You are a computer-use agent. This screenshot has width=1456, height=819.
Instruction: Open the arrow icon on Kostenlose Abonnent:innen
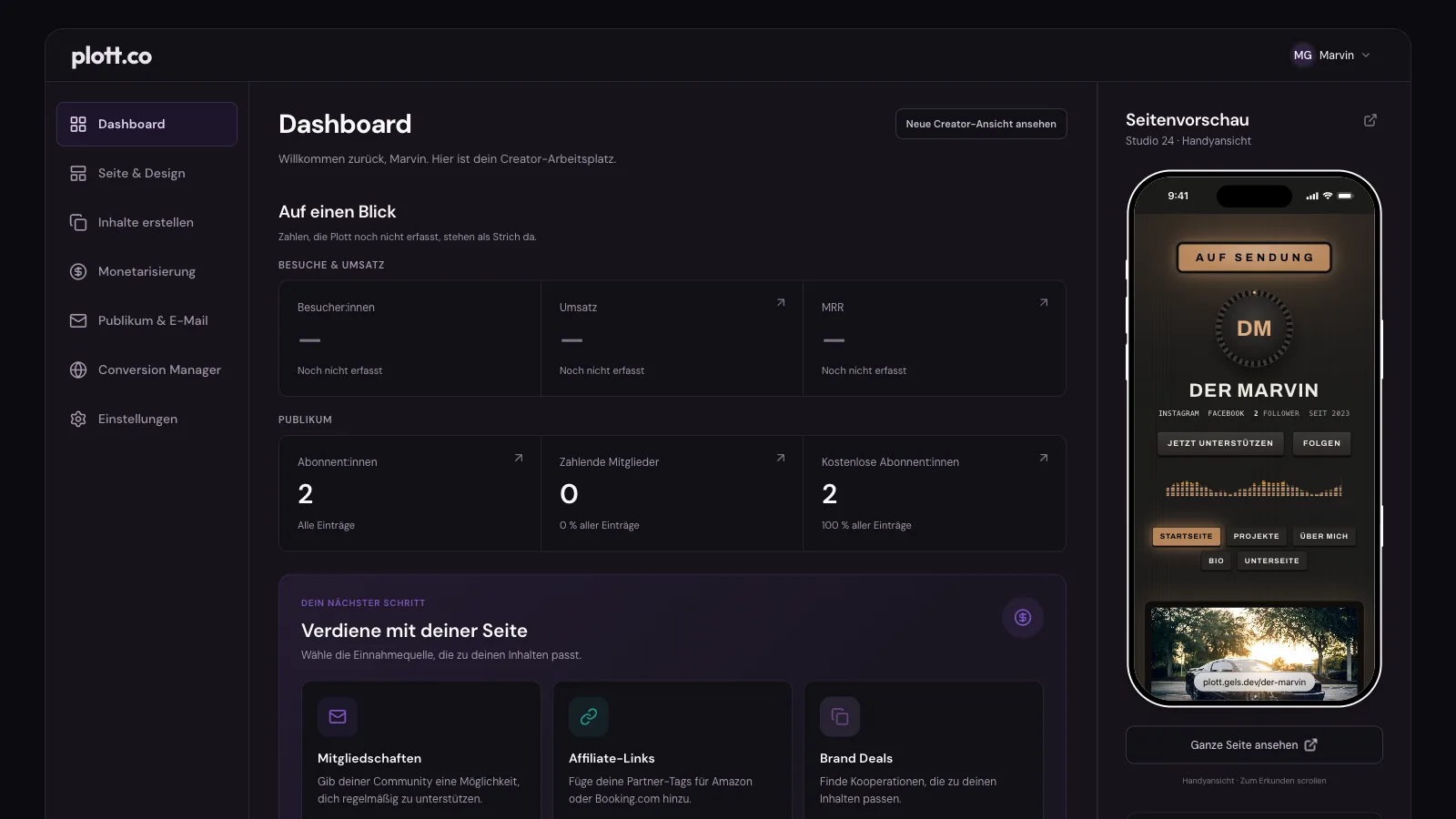click(1044, 458)
